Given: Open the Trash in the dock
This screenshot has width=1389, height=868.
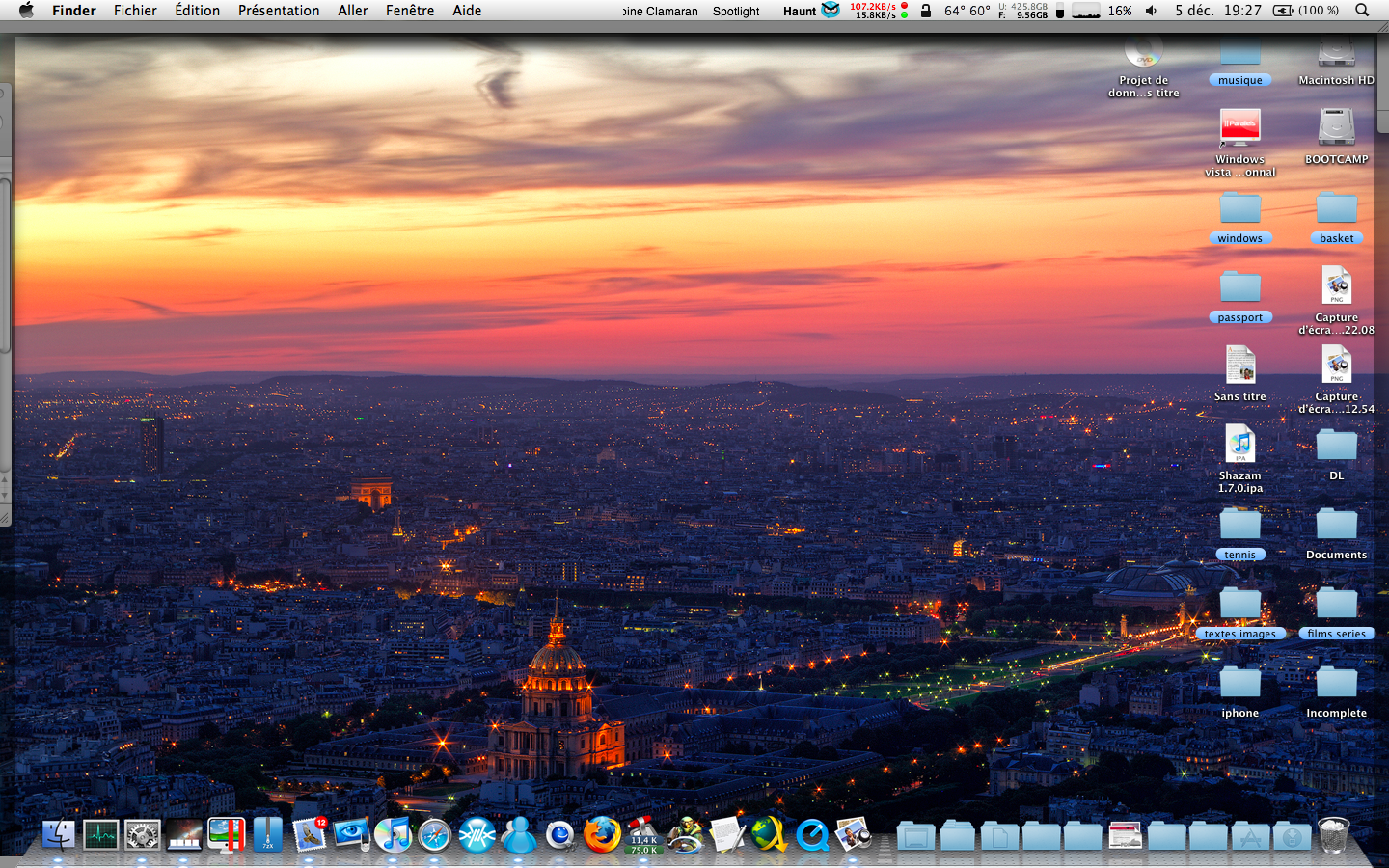Looking at the screenshot, I should 1333,835.
